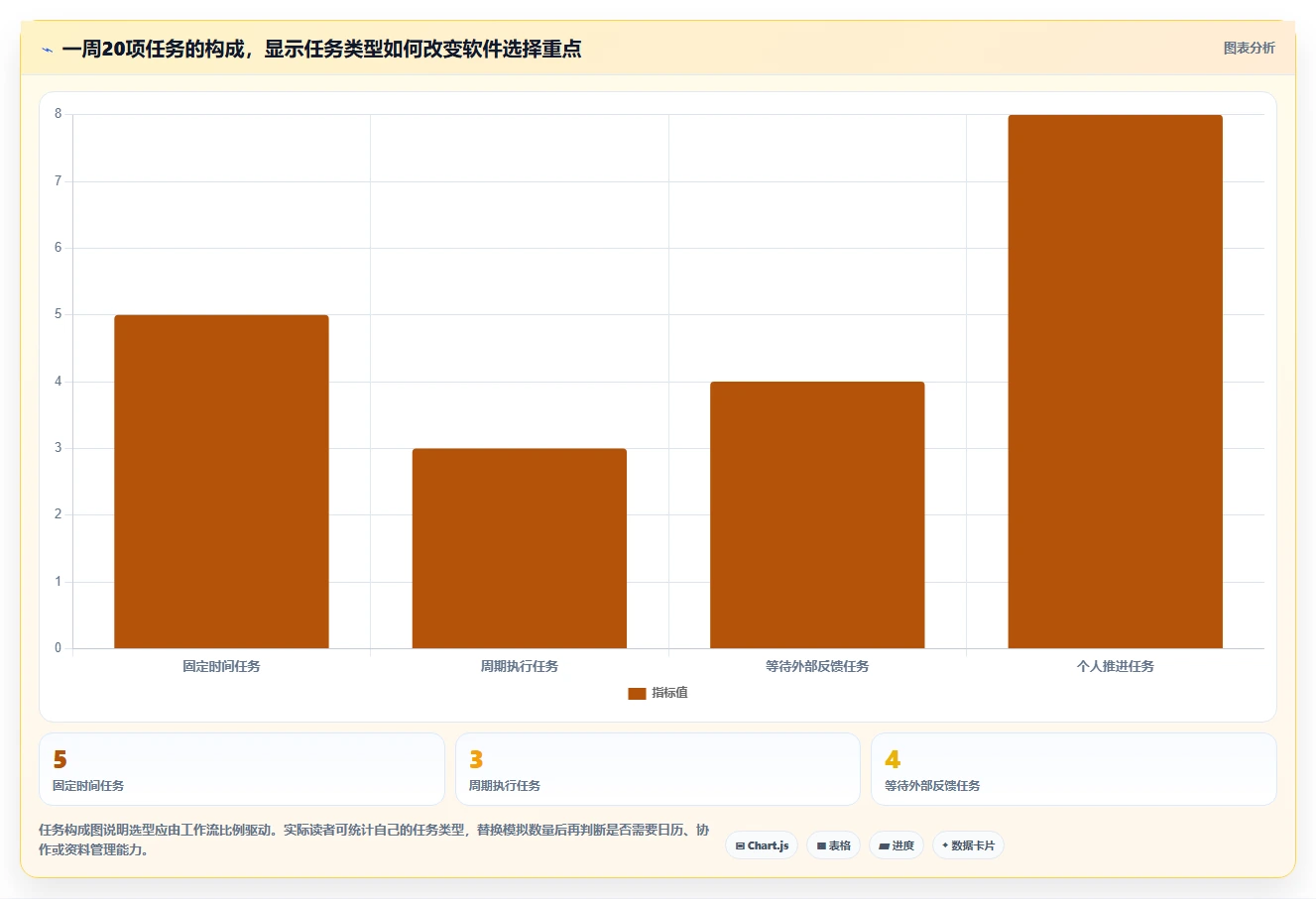
Task: Select the 等待外部反馈任务 bar in the chart
Action: tap(817, 514)
